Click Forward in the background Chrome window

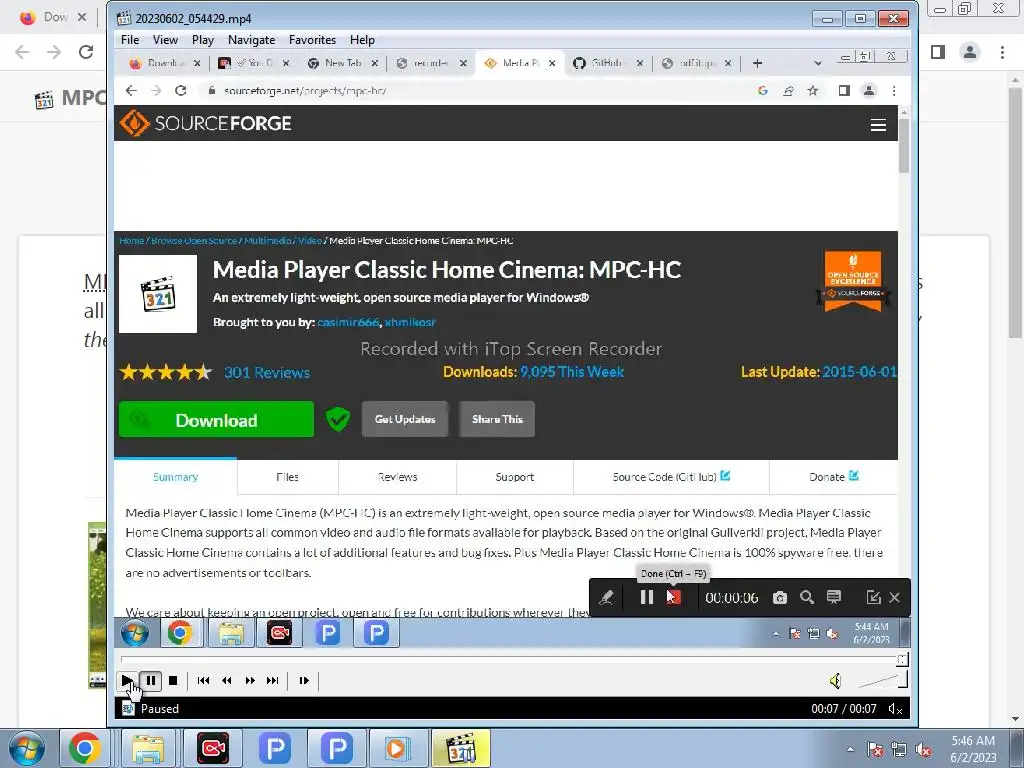(54, 52)
